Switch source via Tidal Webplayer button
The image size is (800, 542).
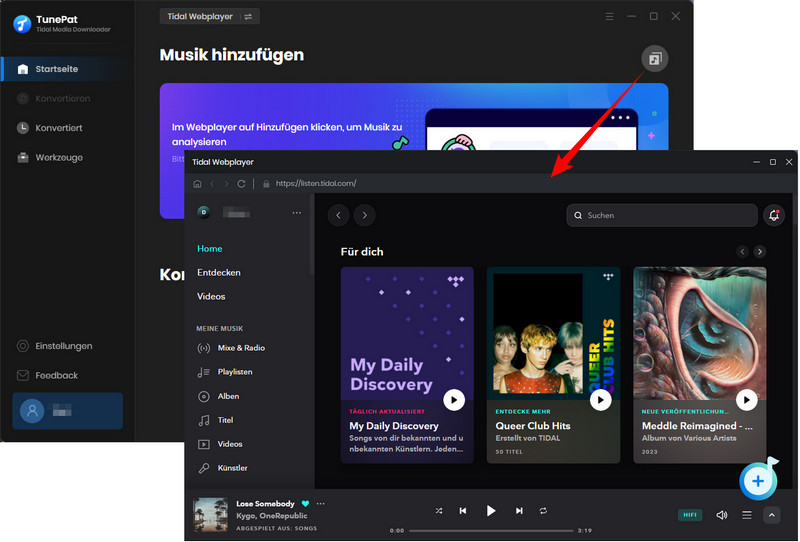pos(209,16)
